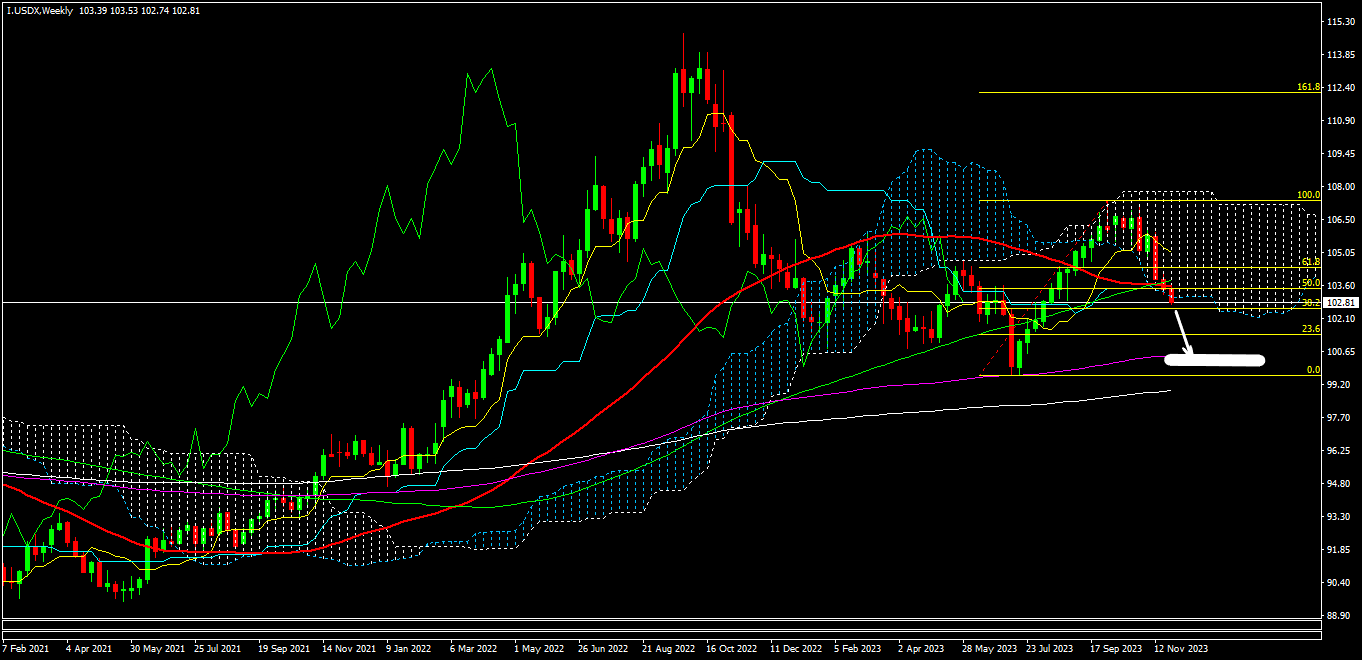The height and width of the screenshot is (660, 1362).
Task: Click the latest red weekly candle
Action: click(1171, 293)
